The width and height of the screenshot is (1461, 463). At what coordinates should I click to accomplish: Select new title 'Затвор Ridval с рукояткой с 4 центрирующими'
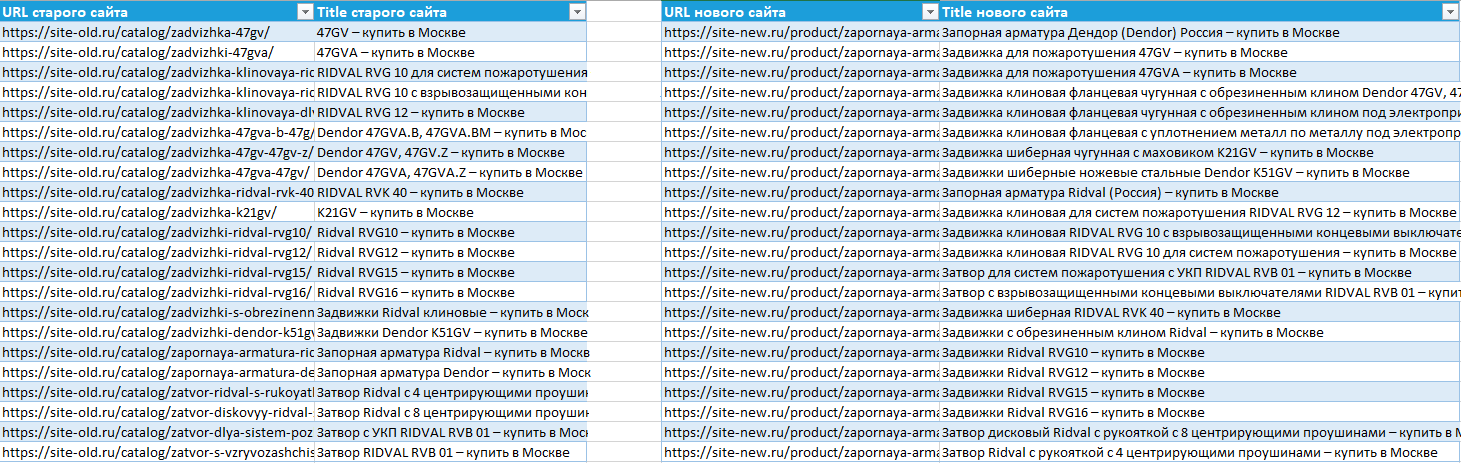(1200, 452)
